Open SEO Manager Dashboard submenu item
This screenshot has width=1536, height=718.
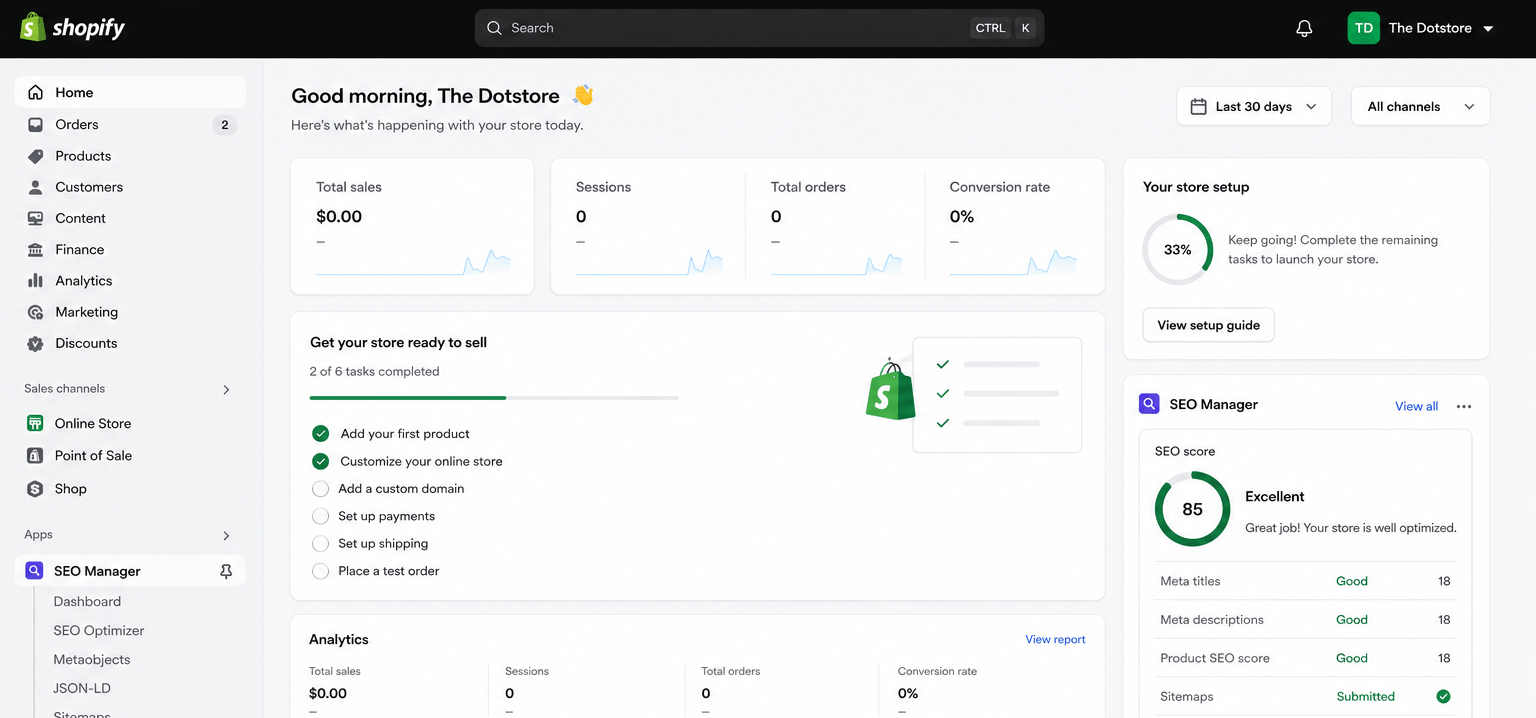tap(87, 601)
